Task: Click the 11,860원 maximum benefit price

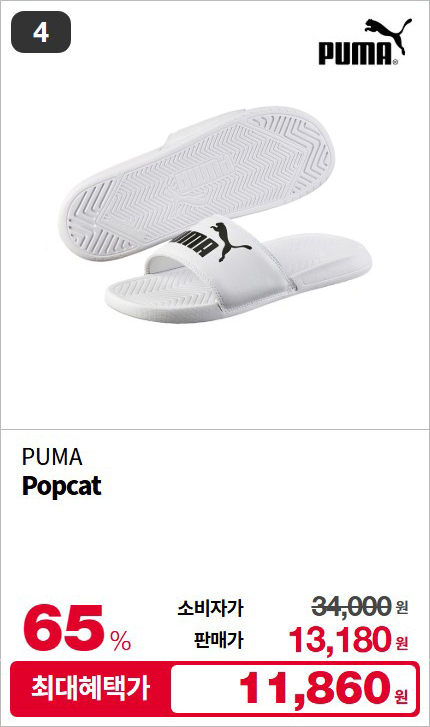Action: [x=323, y=689]
